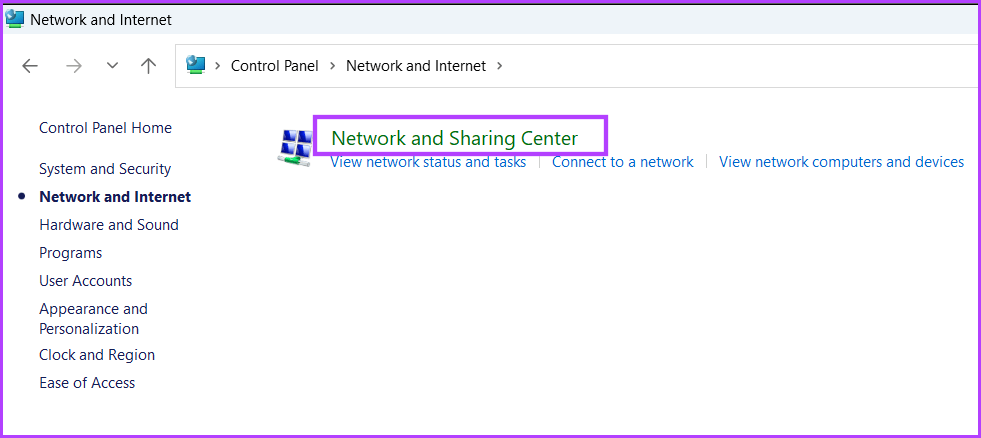Click View network status and tasks

[x=428, y=162]
